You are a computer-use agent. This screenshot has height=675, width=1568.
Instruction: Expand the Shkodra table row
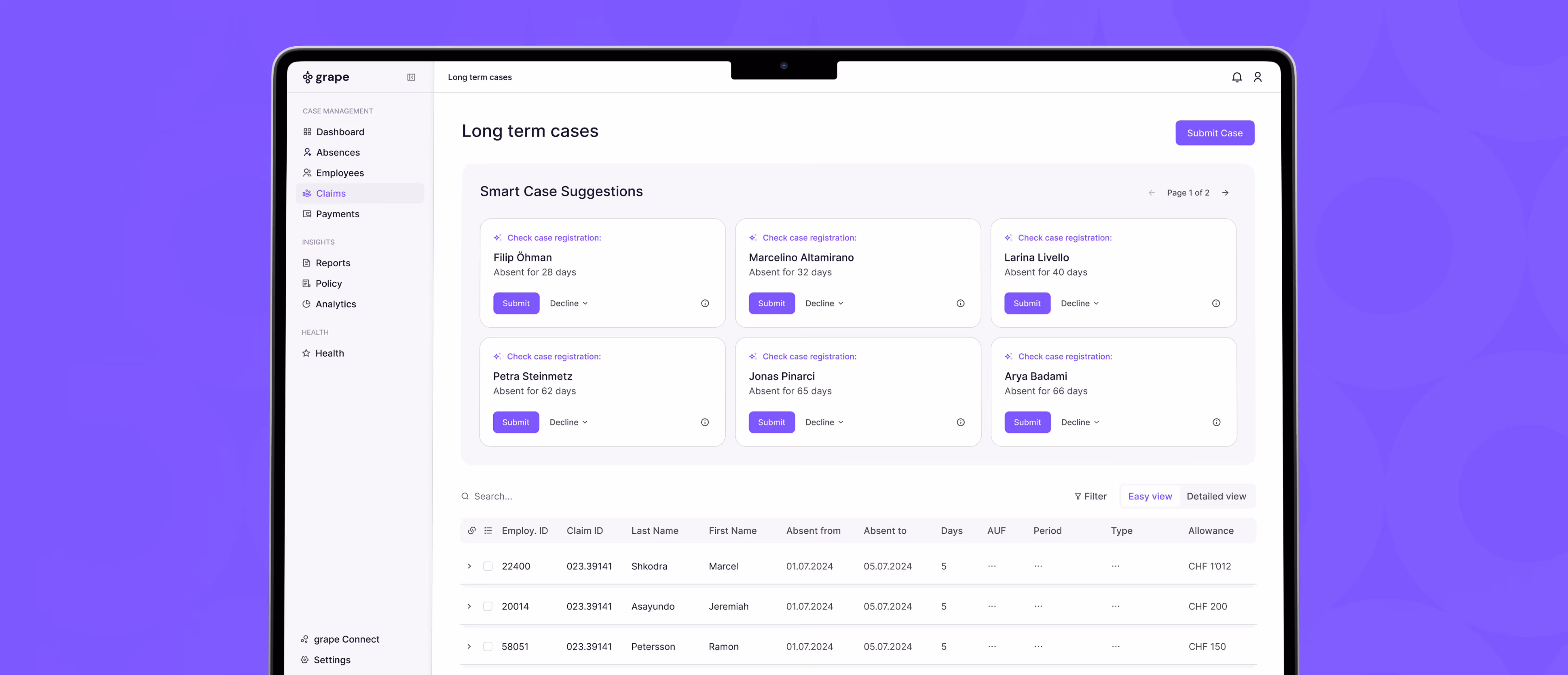coord(469,566)
